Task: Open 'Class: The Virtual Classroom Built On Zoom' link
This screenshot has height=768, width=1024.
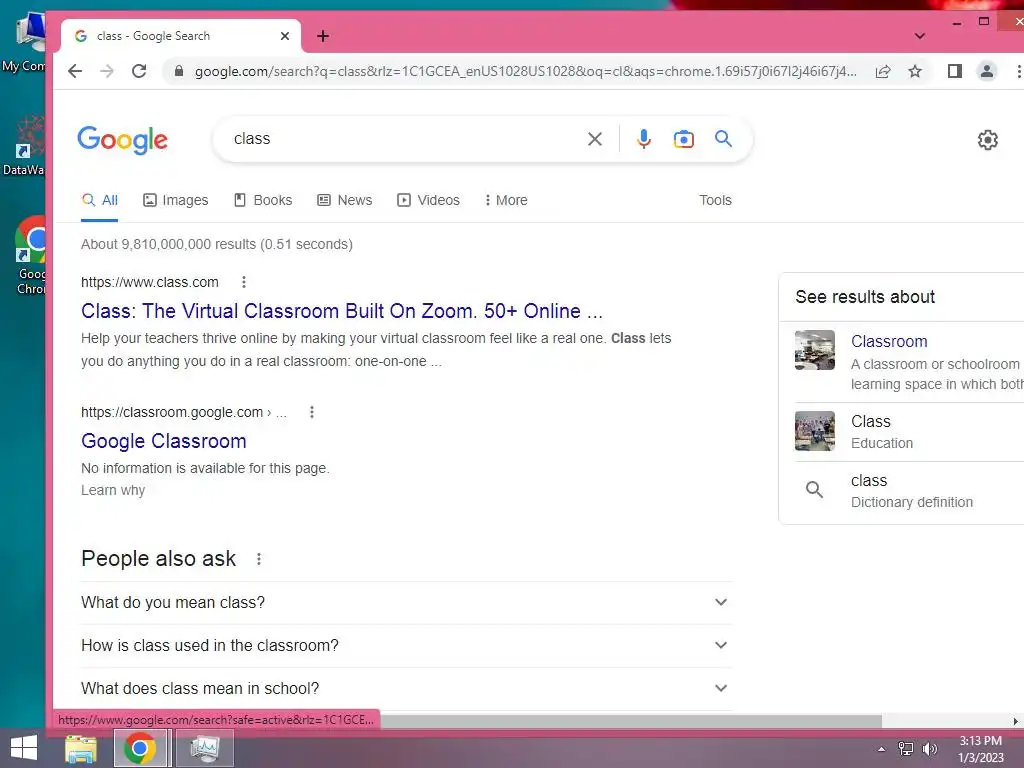Action: pyautogui.click(x=342, y=311)
